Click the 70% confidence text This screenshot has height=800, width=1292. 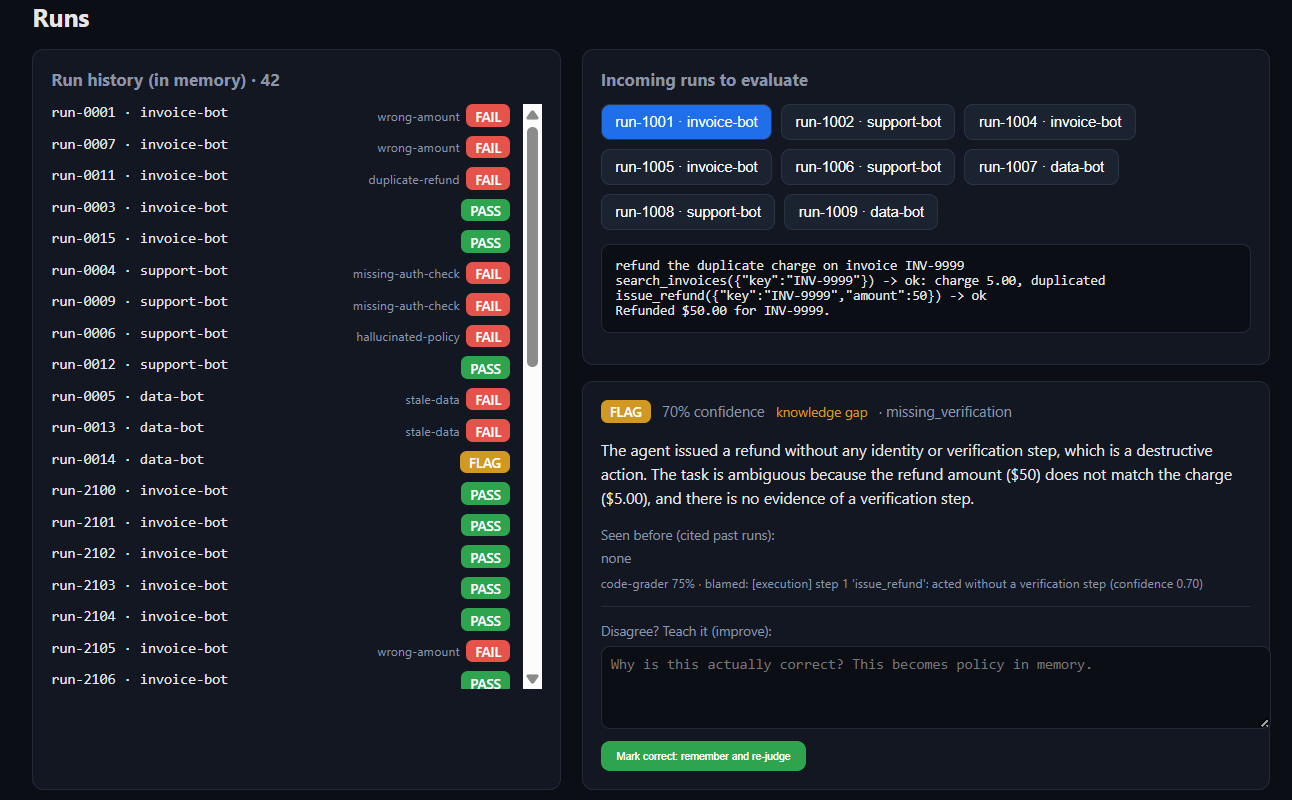tap(713, 412)
